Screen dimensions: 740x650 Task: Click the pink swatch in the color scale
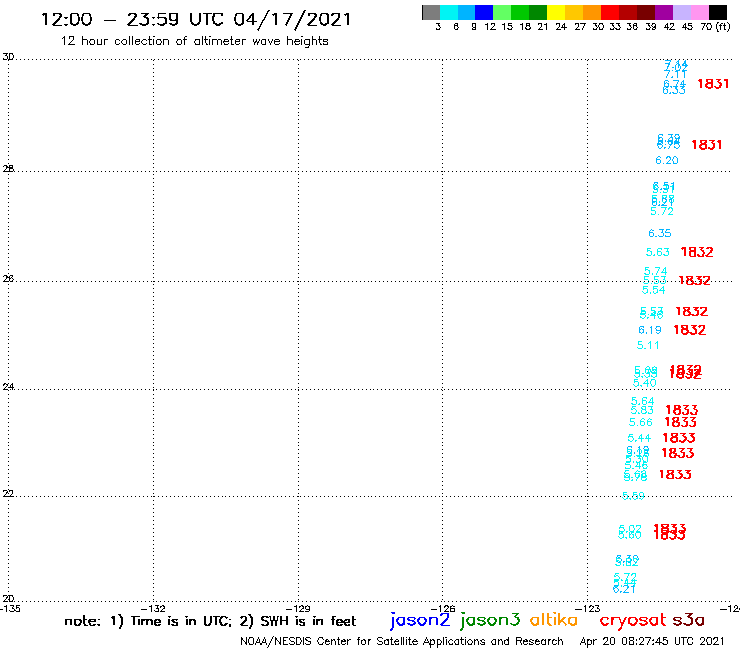pos(700,12)
